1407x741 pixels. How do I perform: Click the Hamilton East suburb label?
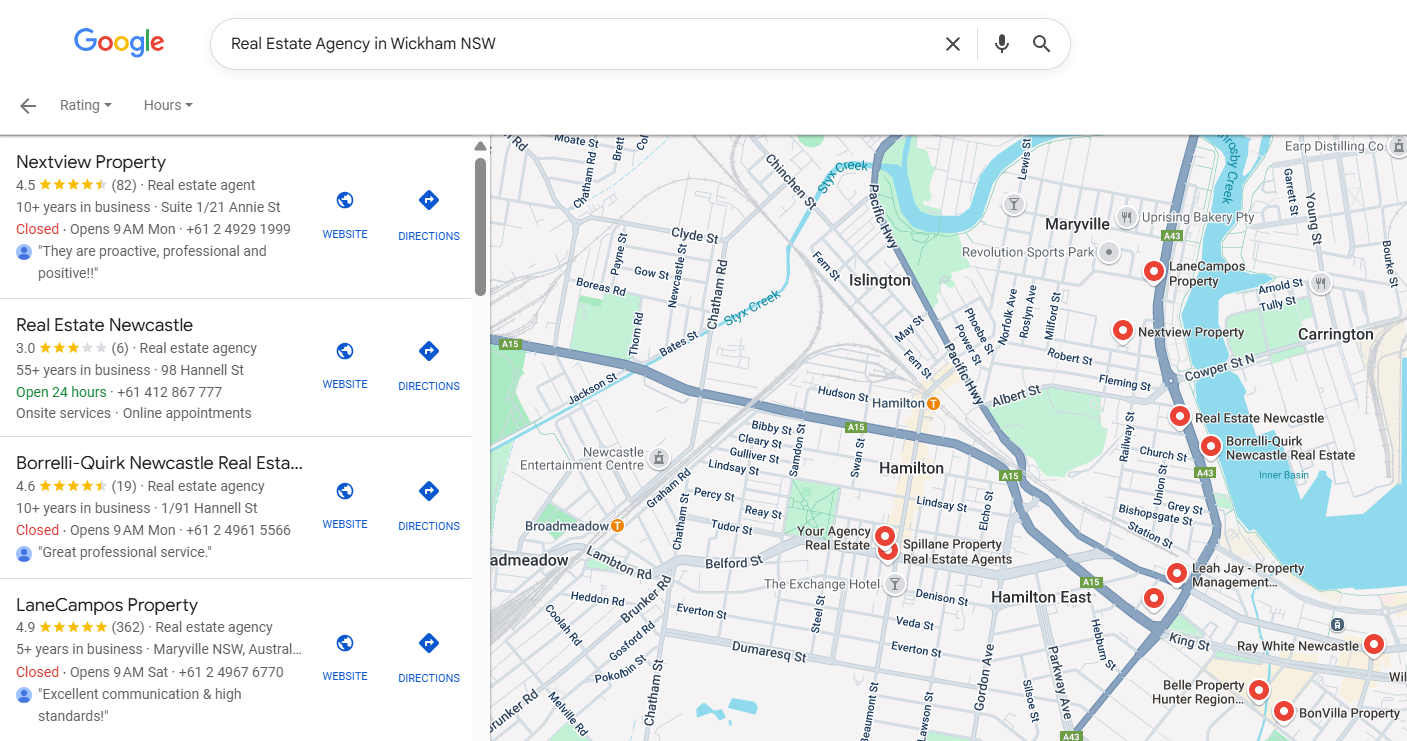click(x=1041, y=597)
